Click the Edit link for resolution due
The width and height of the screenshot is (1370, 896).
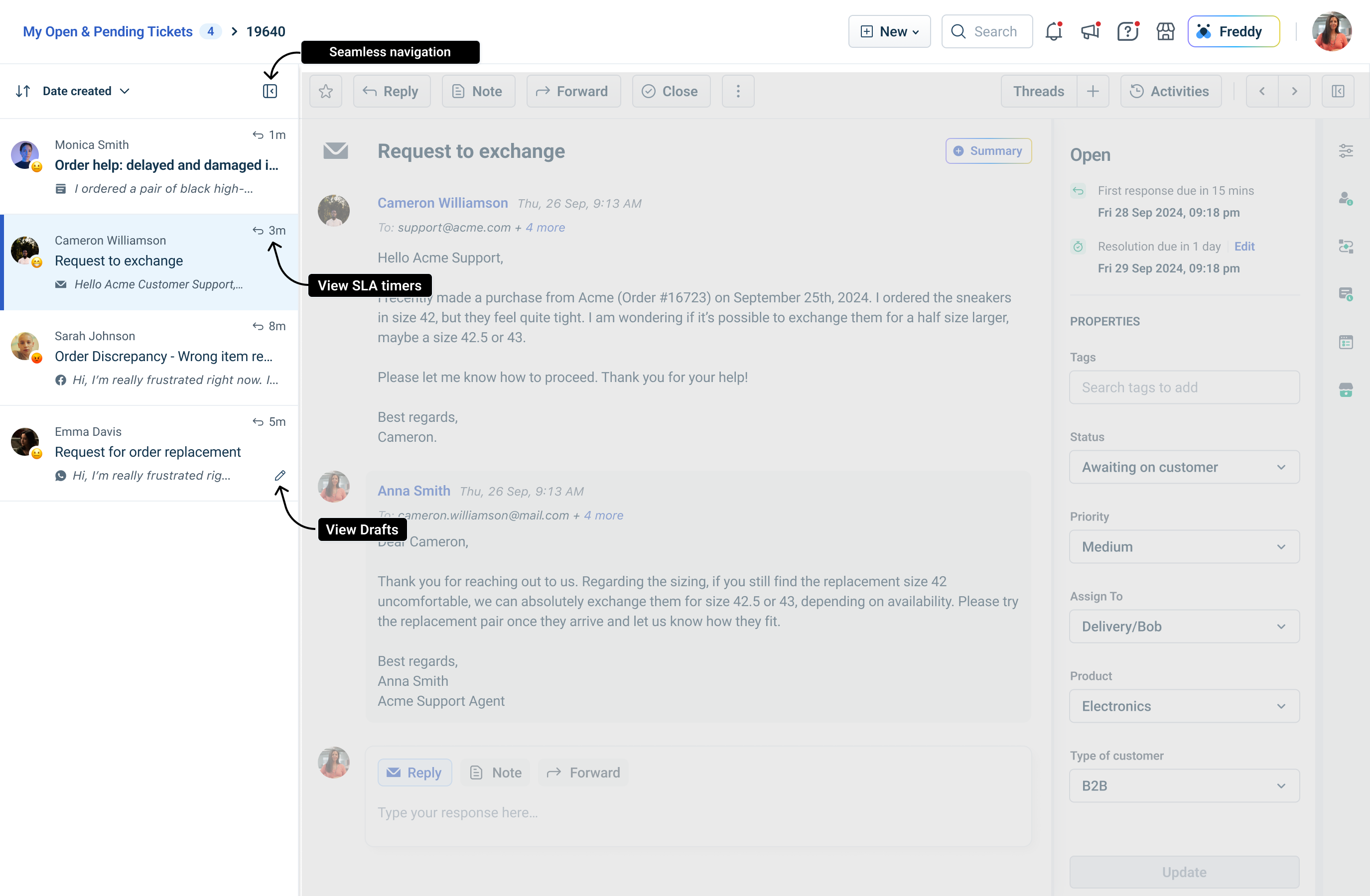[1244, 247]
